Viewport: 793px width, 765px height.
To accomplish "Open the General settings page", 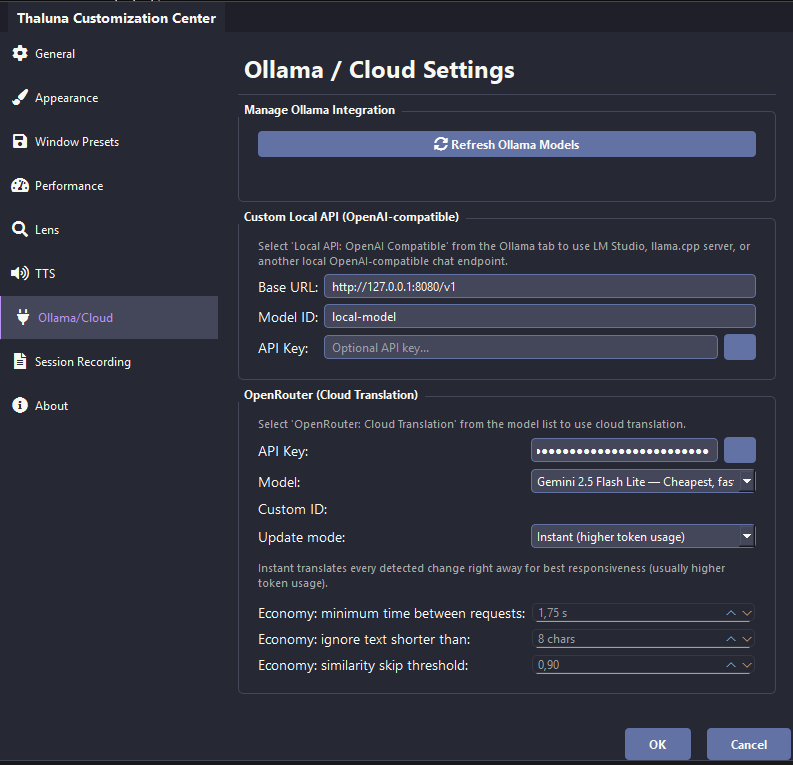I will click(x=109, y=54).
